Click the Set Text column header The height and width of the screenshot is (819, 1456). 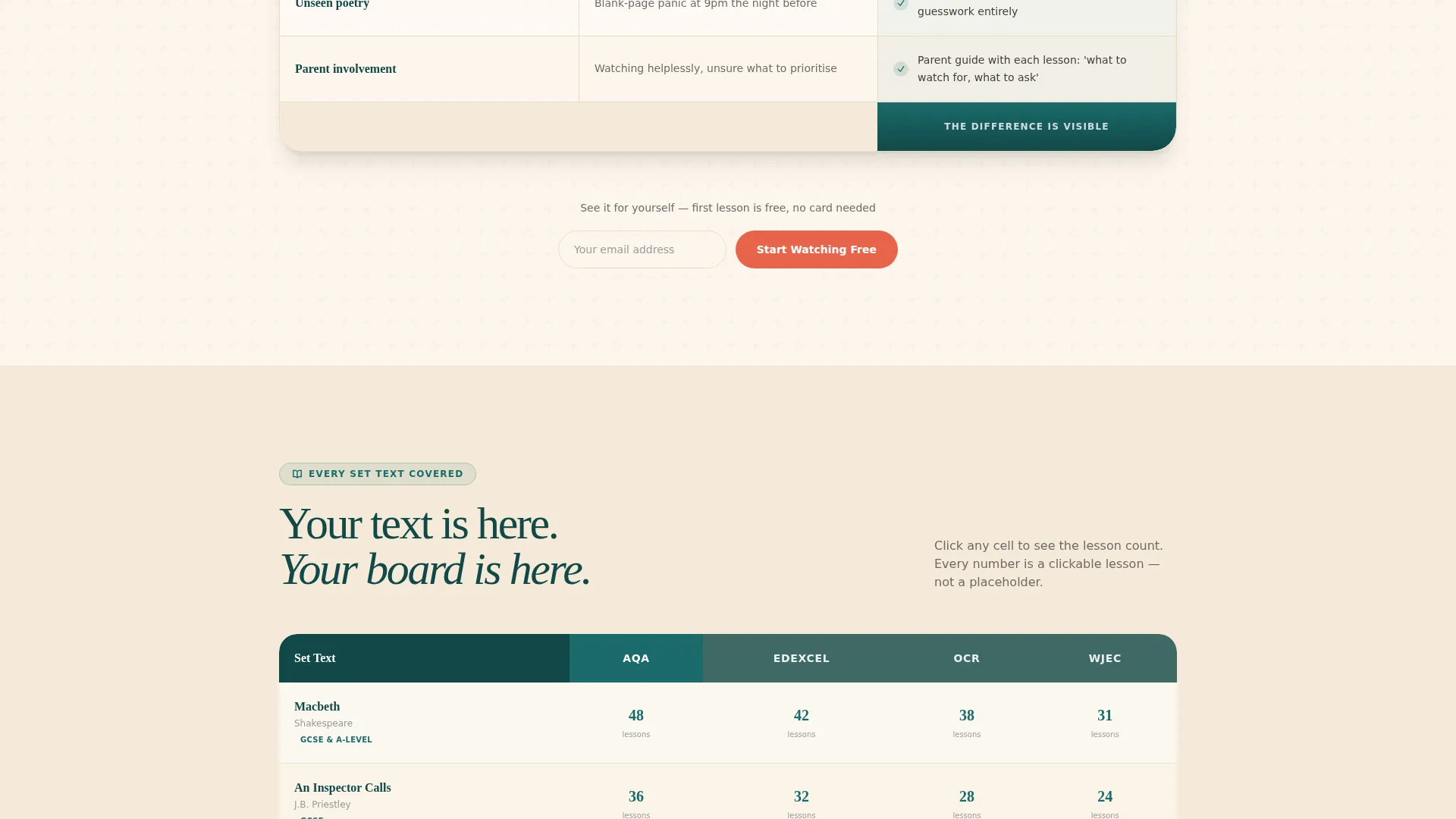tap(424, 658)
